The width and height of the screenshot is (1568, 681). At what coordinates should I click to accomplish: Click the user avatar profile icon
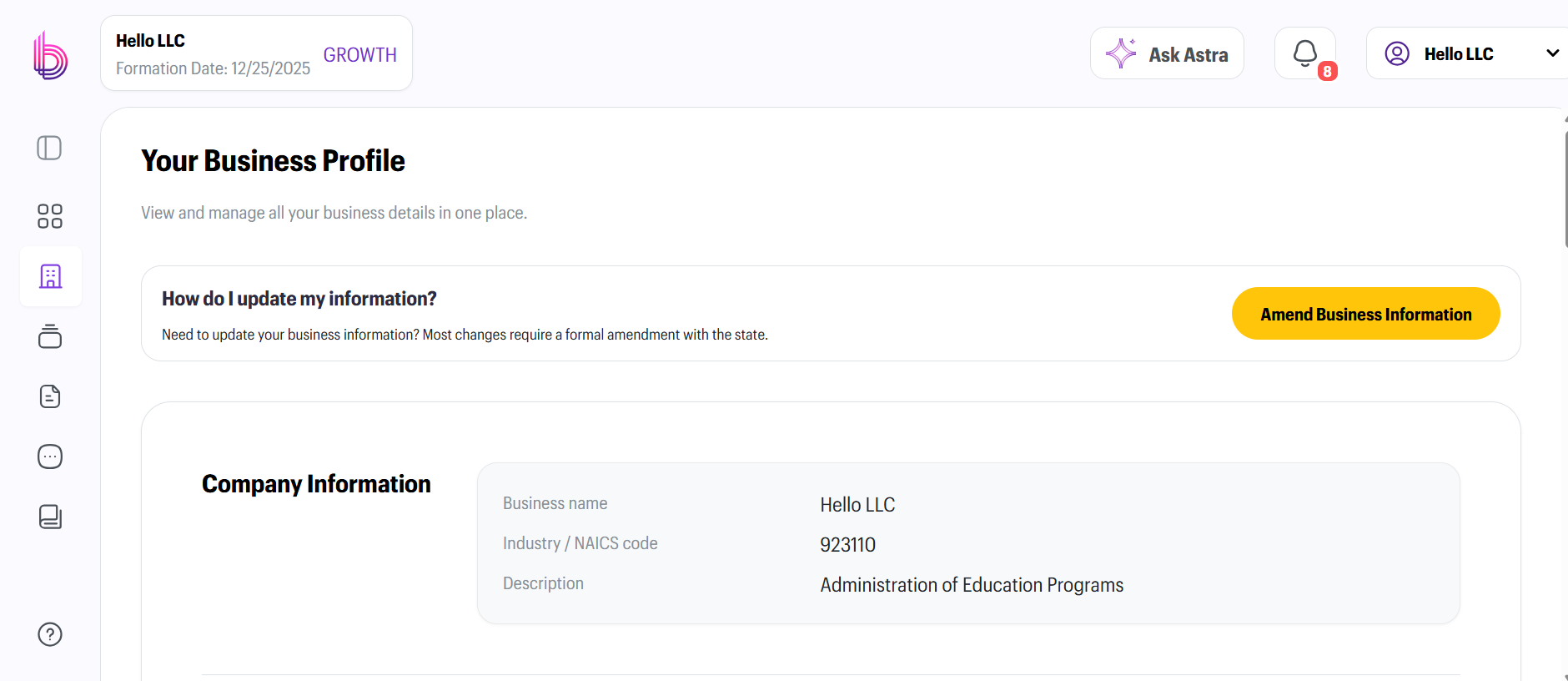pyautogui.click(x=1397, y=53)
